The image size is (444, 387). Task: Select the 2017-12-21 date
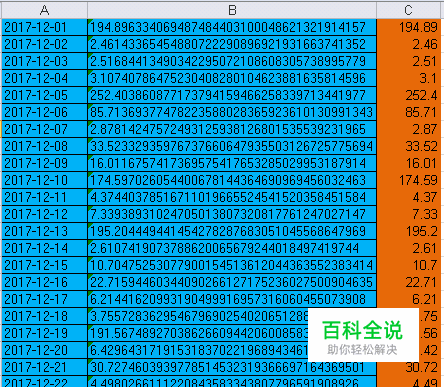coord(44,367)
